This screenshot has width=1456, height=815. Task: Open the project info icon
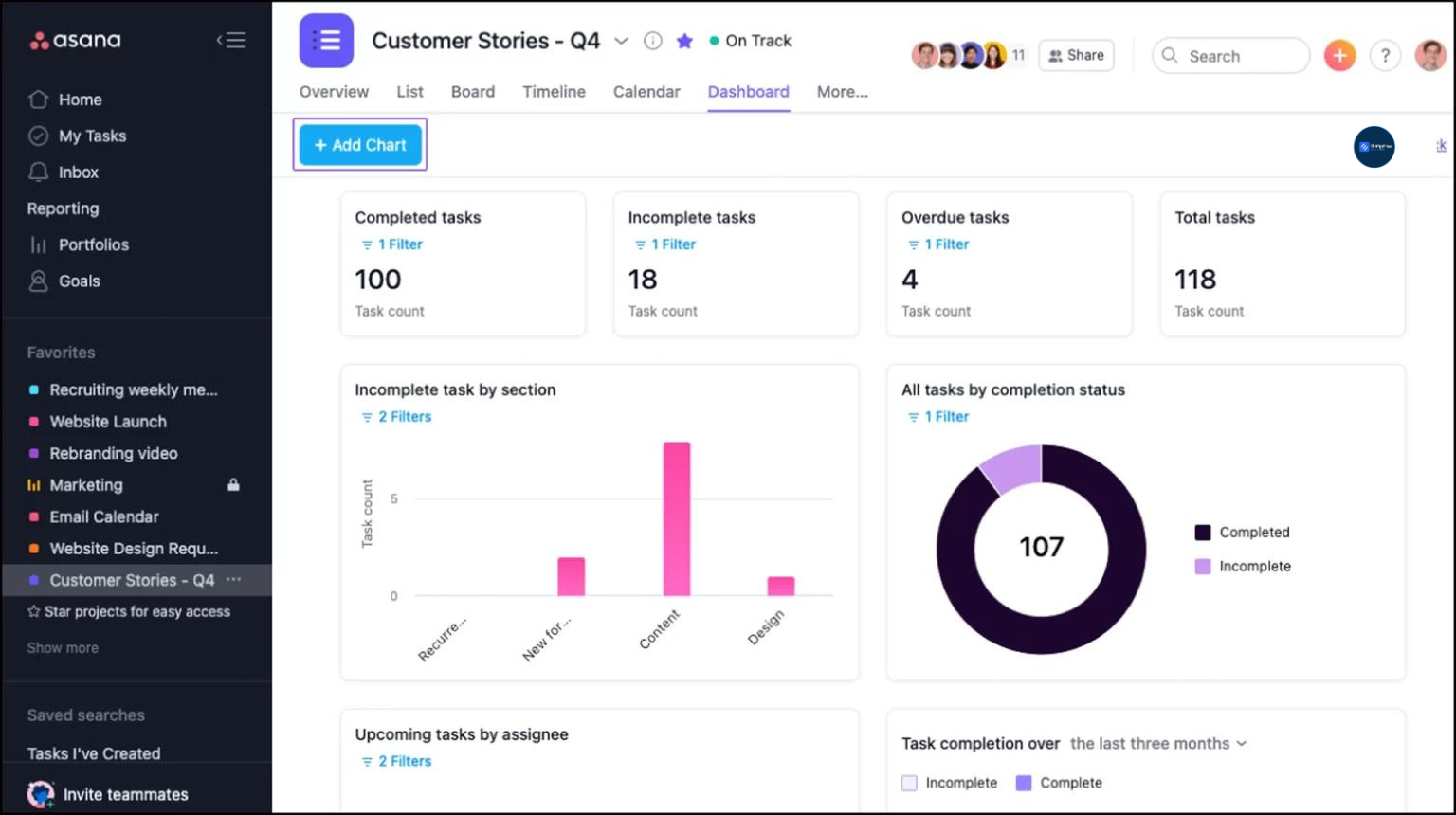[652, 41]
